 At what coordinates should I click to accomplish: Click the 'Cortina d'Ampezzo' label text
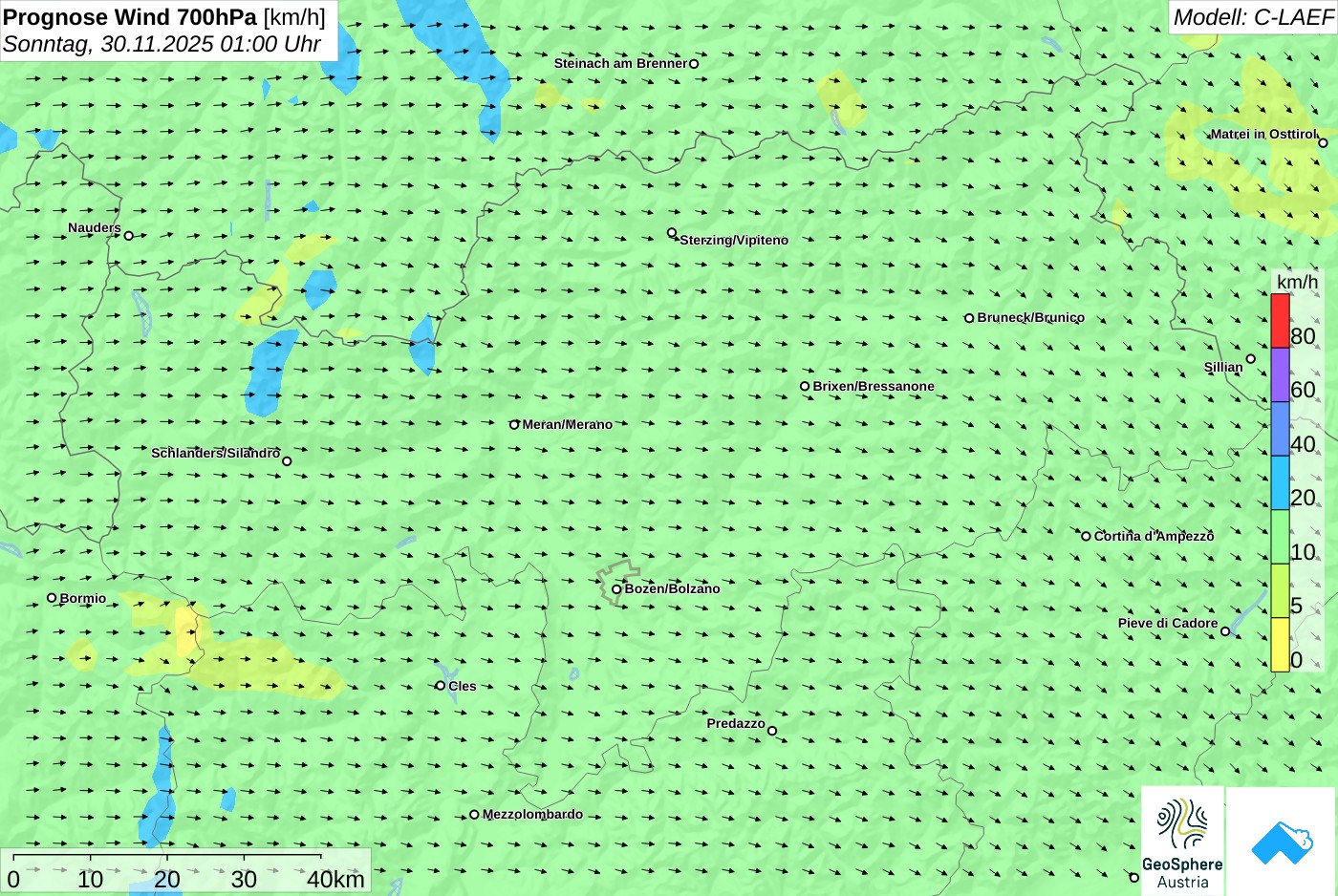tap(1155, 536)
